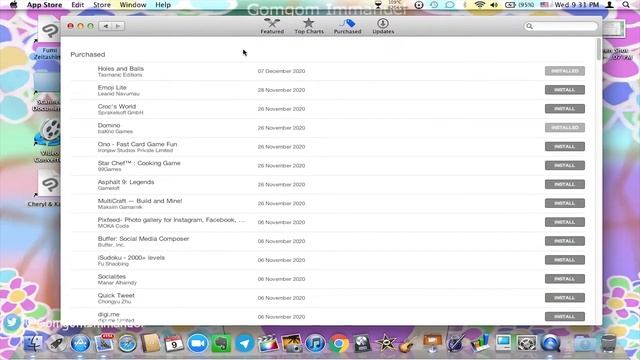Install Emoji Lite
This screenshot has height=360, width=640.
(564, 90)
